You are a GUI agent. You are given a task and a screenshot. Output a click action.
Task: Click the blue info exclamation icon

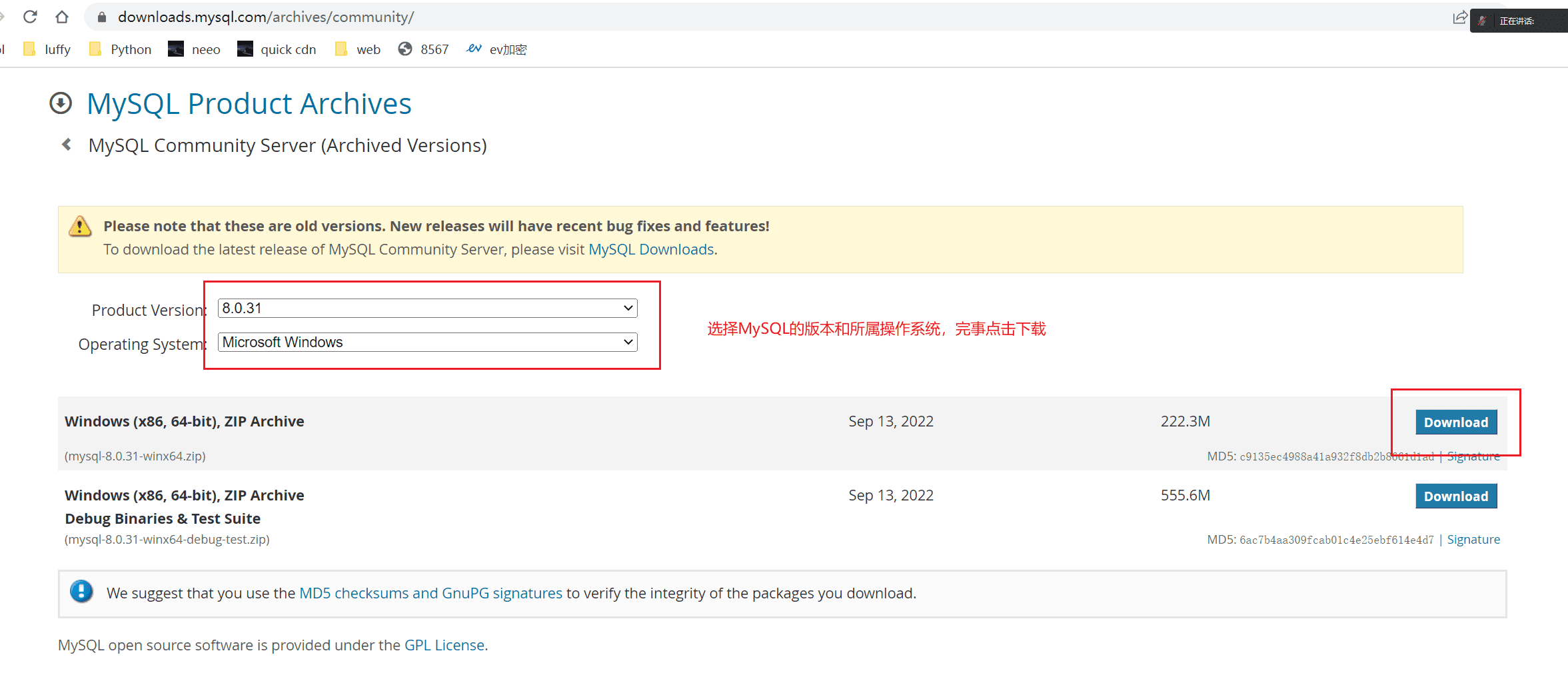click(81, 591)
